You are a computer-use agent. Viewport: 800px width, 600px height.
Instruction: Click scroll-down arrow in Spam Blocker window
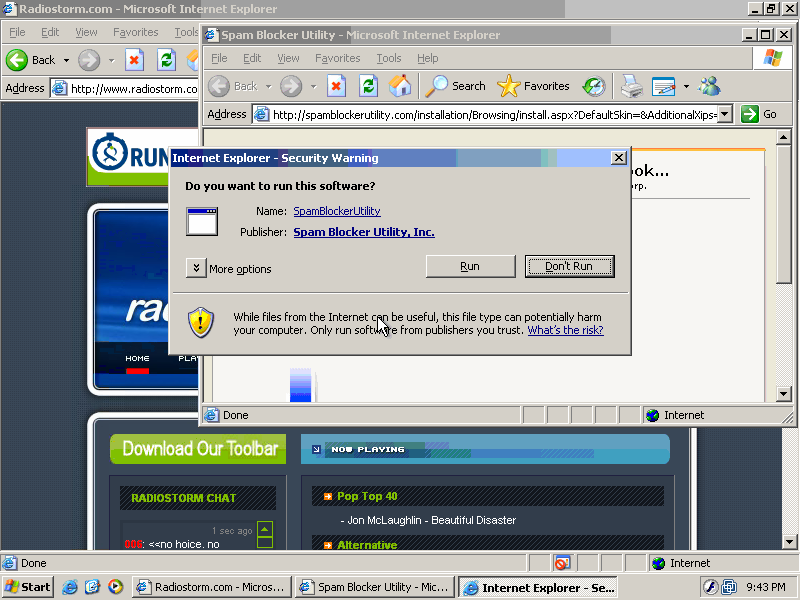pyautogui.click(x=784, y=393)
